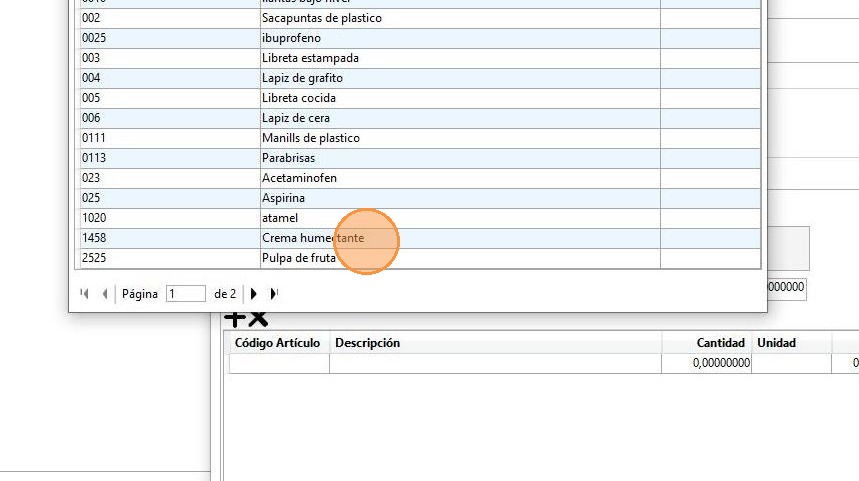Select the 'ibuprofeno' item

coord(420,38)
